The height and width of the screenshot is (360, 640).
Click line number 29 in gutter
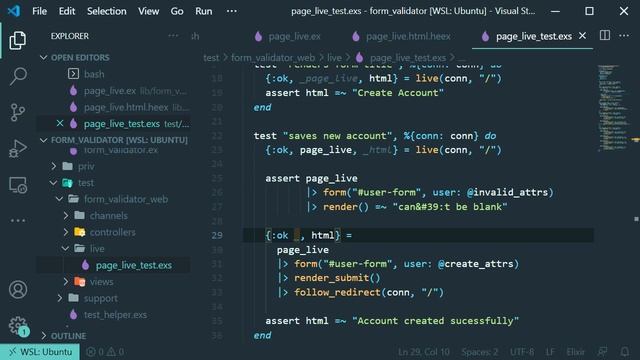point(217,235)
